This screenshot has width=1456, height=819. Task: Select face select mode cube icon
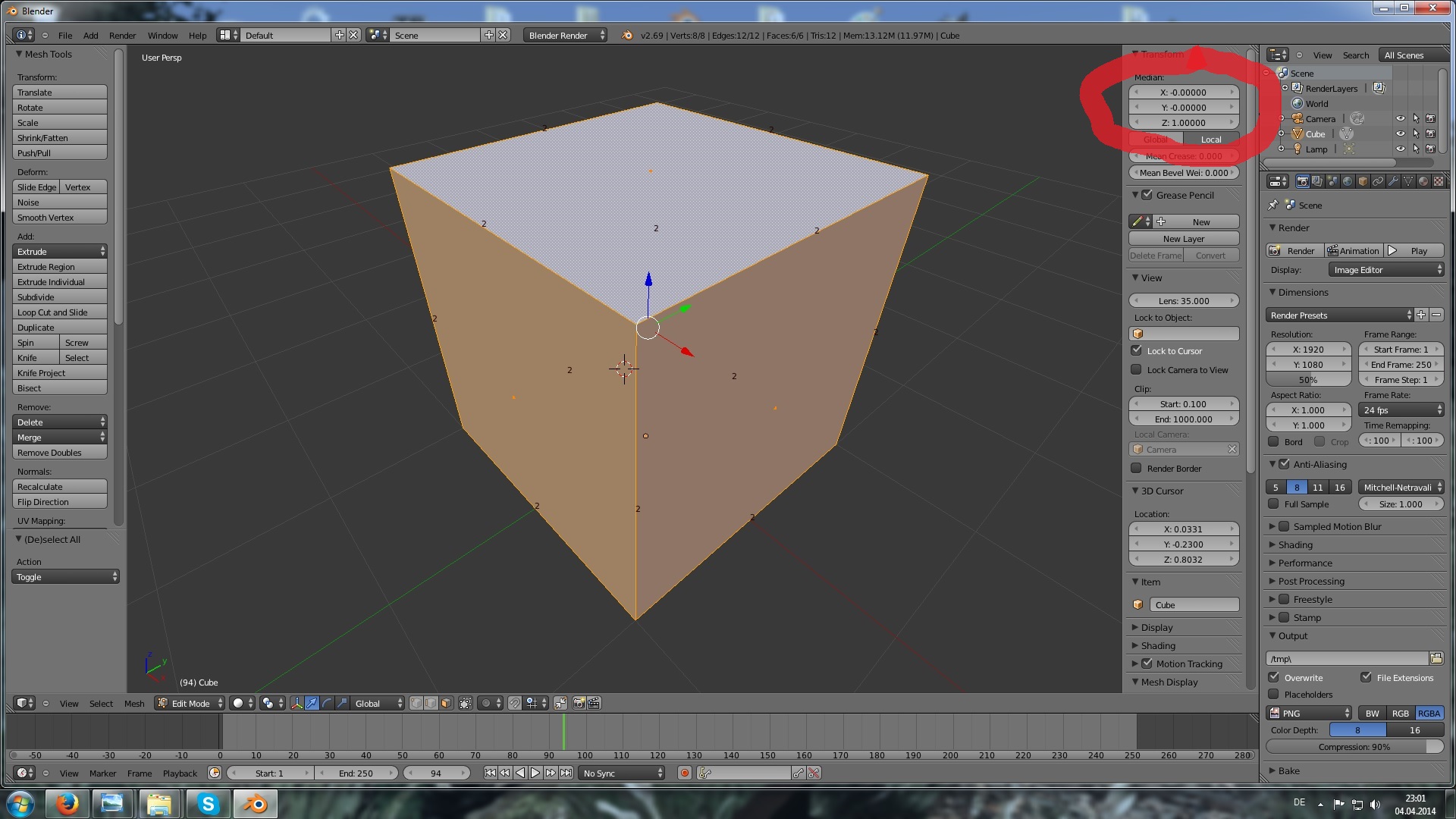click(446, 703)
